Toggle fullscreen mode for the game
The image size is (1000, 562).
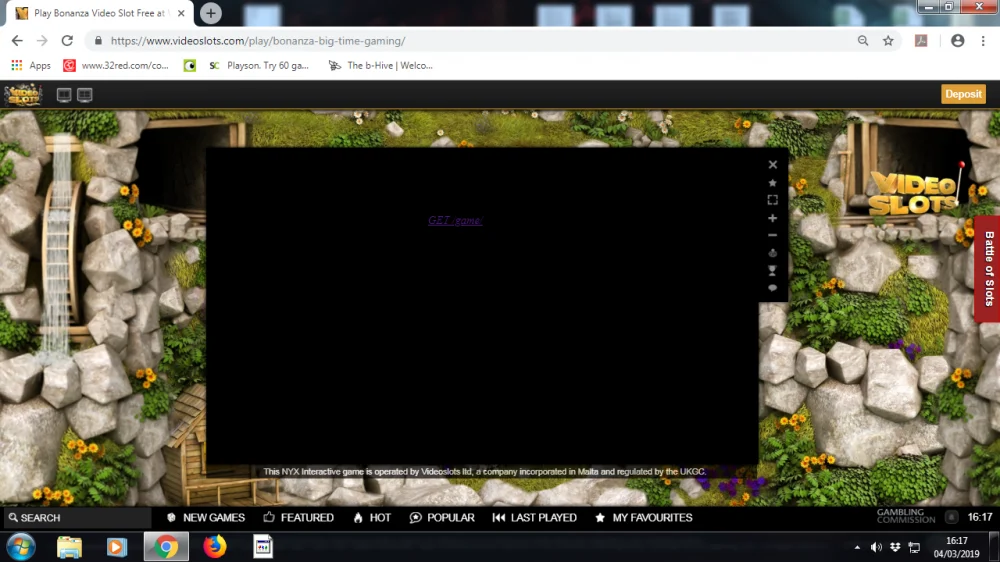pyautogui.click(x=772, y=200)
